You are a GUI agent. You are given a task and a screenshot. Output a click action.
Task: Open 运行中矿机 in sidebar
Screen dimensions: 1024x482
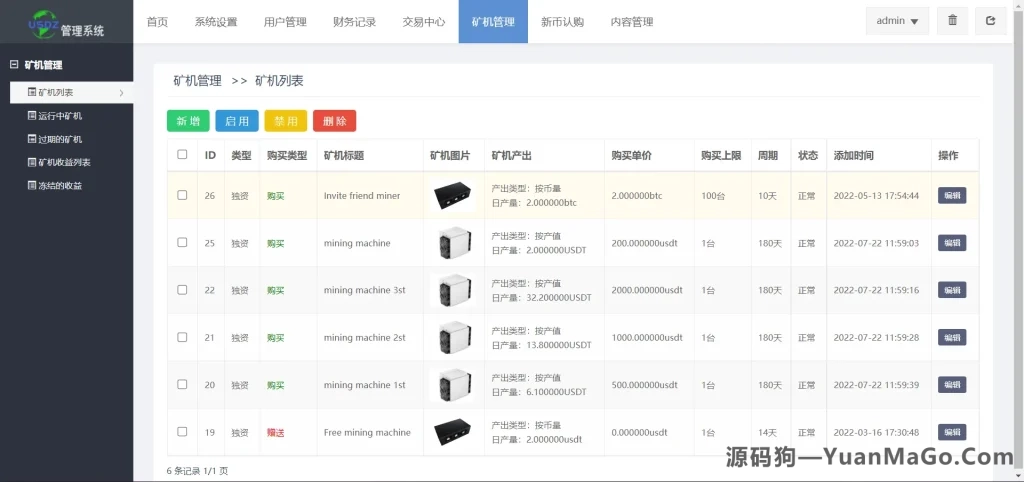click(x=55, y=116)
